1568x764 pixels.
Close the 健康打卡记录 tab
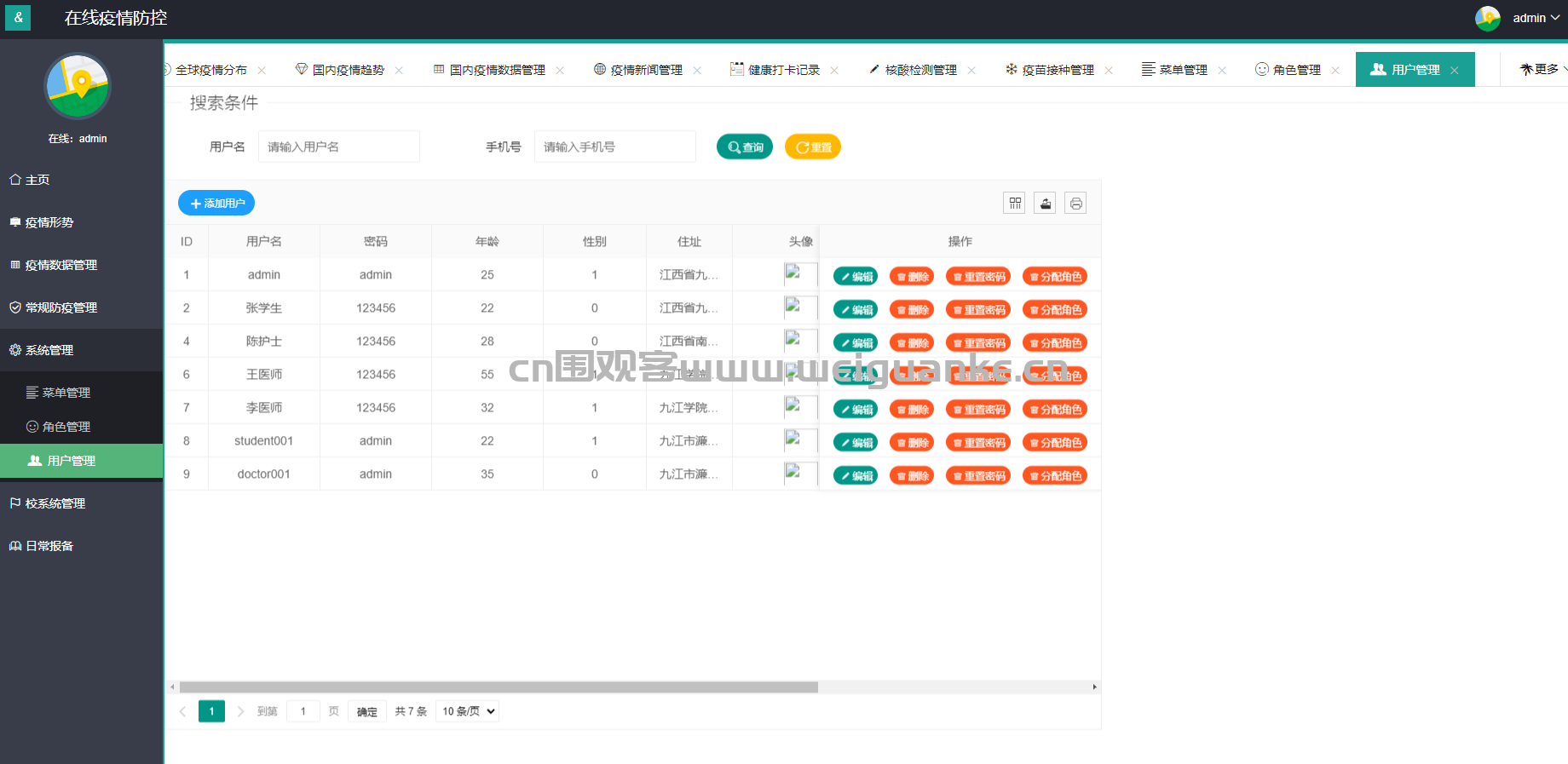tap(834, 71)
